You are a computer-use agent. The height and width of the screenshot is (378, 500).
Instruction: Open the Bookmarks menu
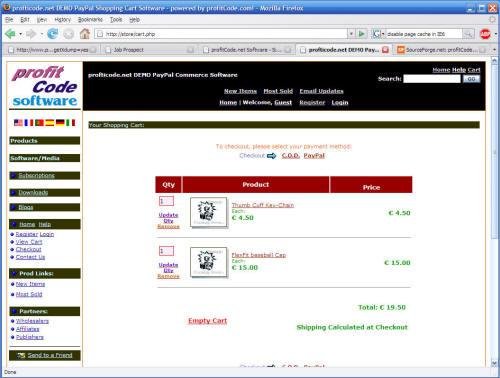click(90, 20)
